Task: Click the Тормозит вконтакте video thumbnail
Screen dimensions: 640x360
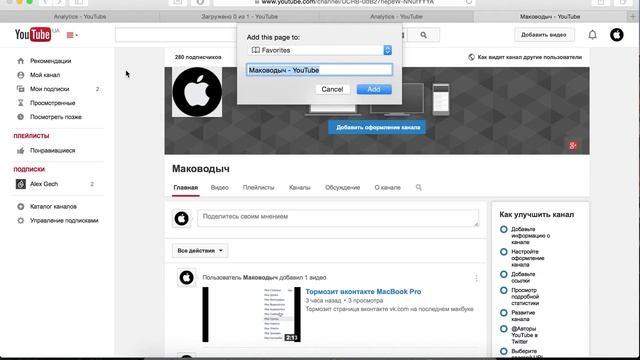Action: click(x=251, y=314)
